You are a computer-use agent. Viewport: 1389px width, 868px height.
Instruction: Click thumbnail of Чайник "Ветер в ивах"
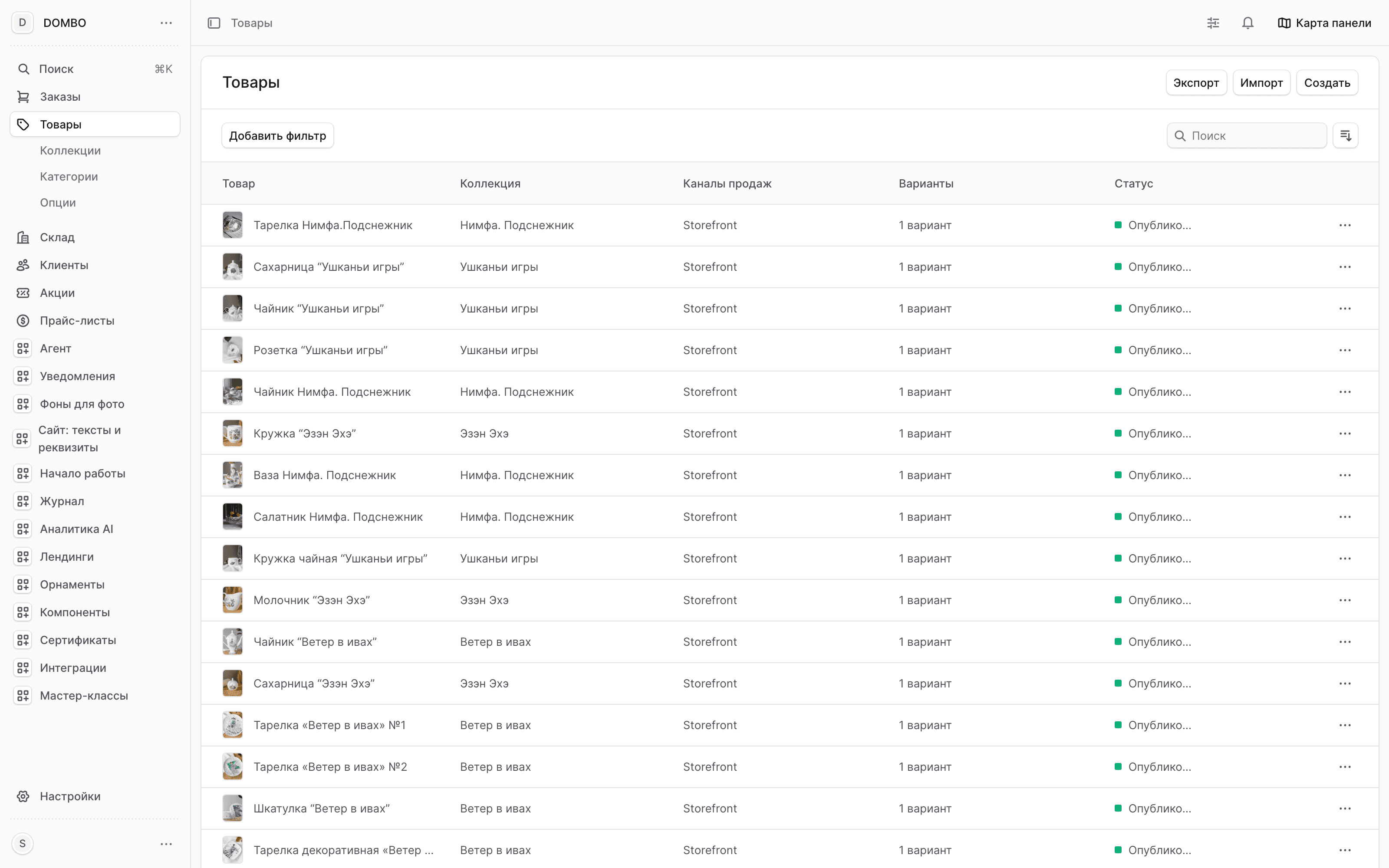coord(233,642)
